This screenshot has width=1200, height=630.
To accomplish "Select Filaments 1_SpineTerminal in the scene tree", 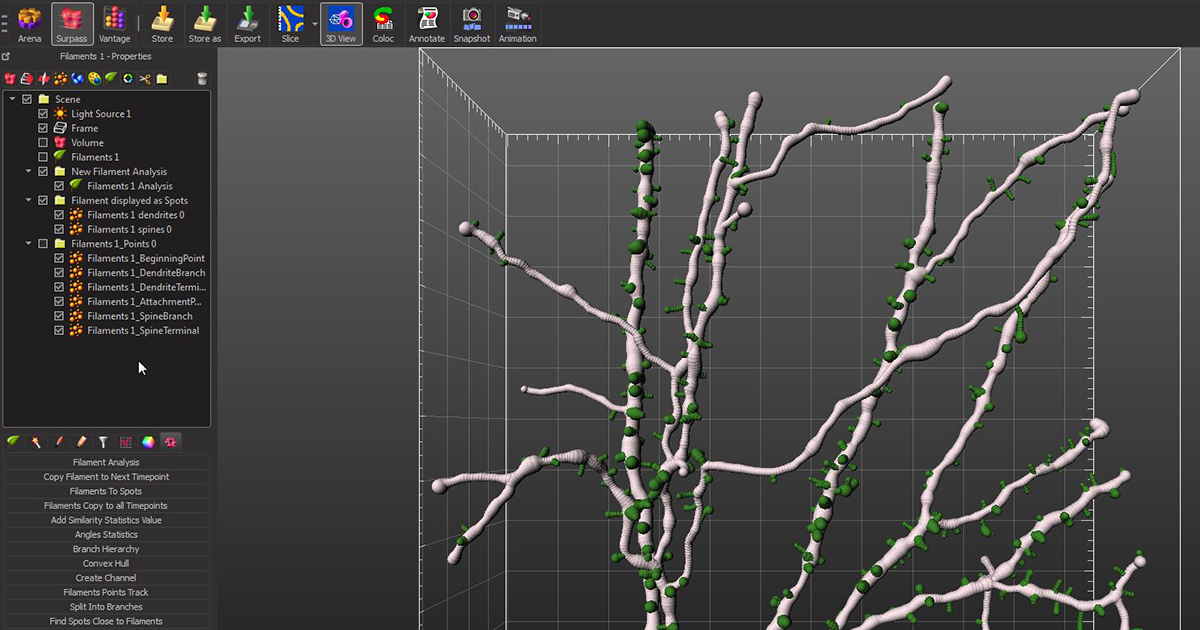I will (x=142, y=330).
